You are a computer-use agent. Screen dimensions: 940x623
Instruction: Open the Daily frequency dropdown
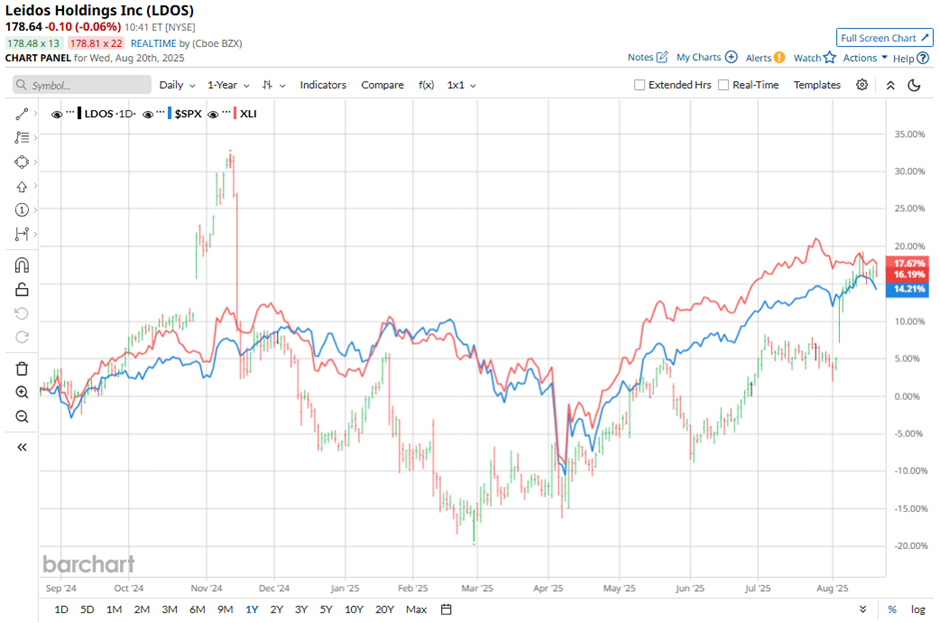tap(177, 85)
